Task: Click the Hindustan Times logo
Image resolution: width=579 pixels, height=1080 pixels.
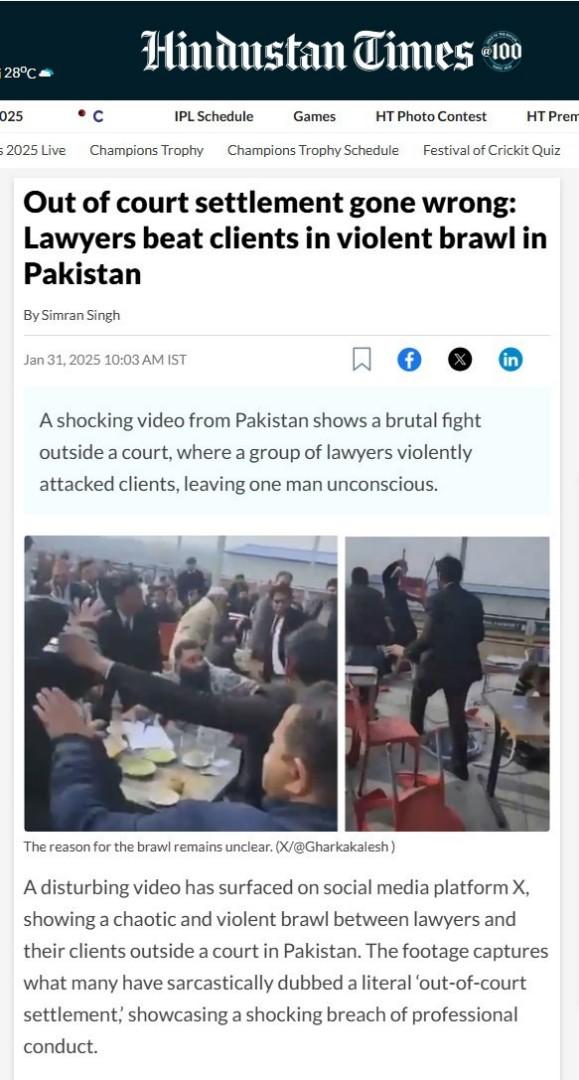Action: click(x=307, y=50)
